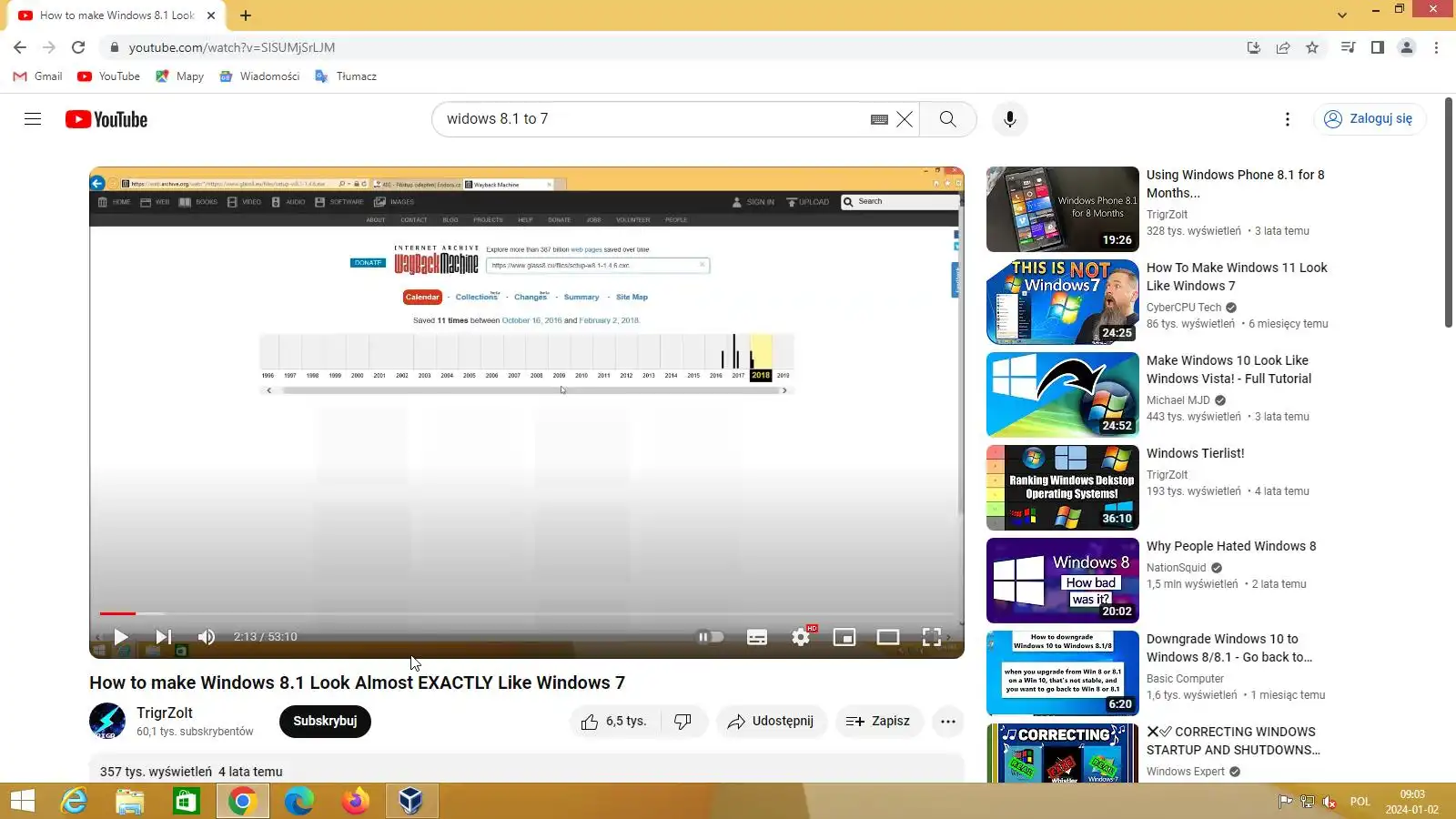Open more actions menu below the video
The width and height of the screenshot is (1456, 819).
click(x=948, y=722)
